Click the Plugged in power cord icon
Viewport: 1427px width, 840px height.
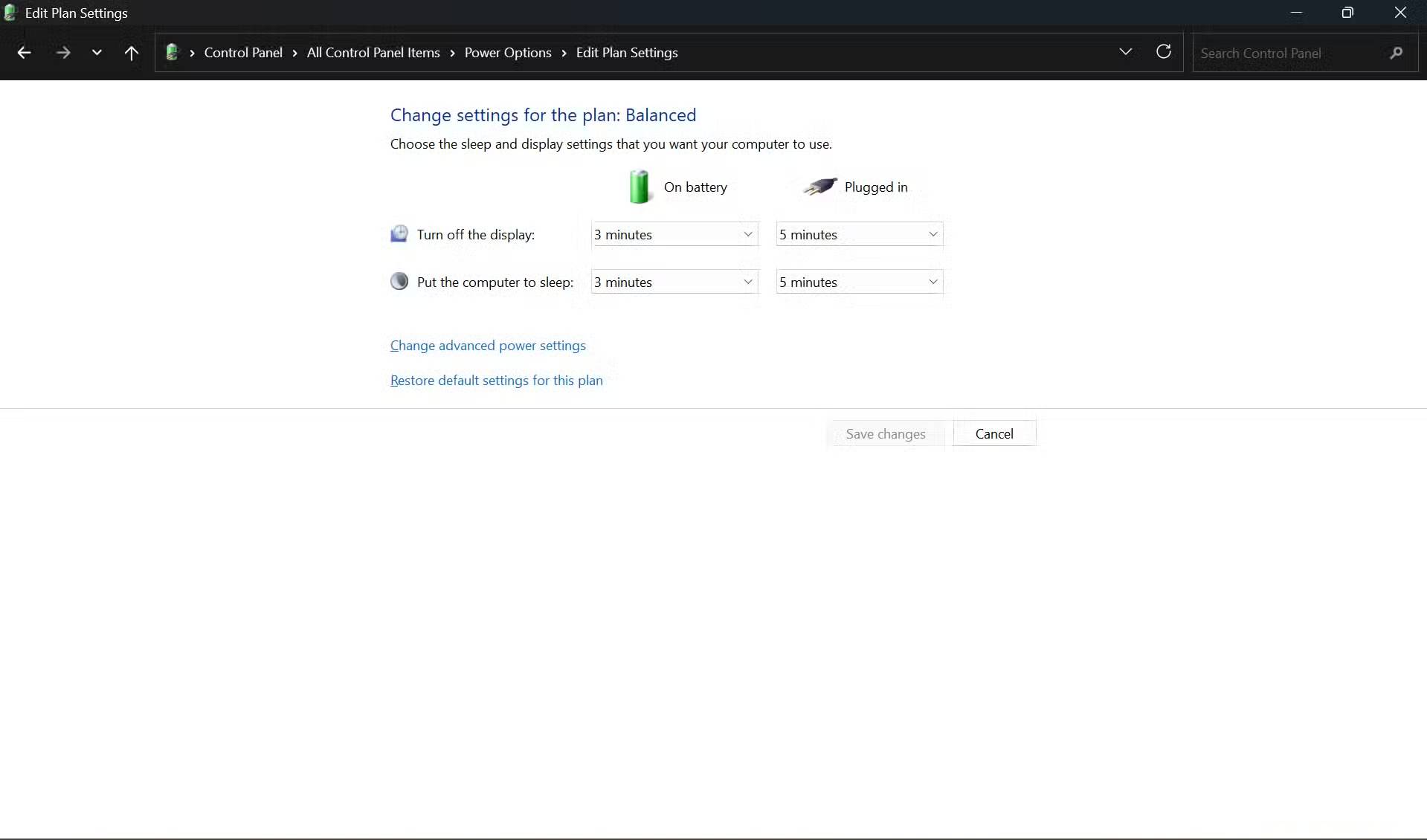point(820,187)
